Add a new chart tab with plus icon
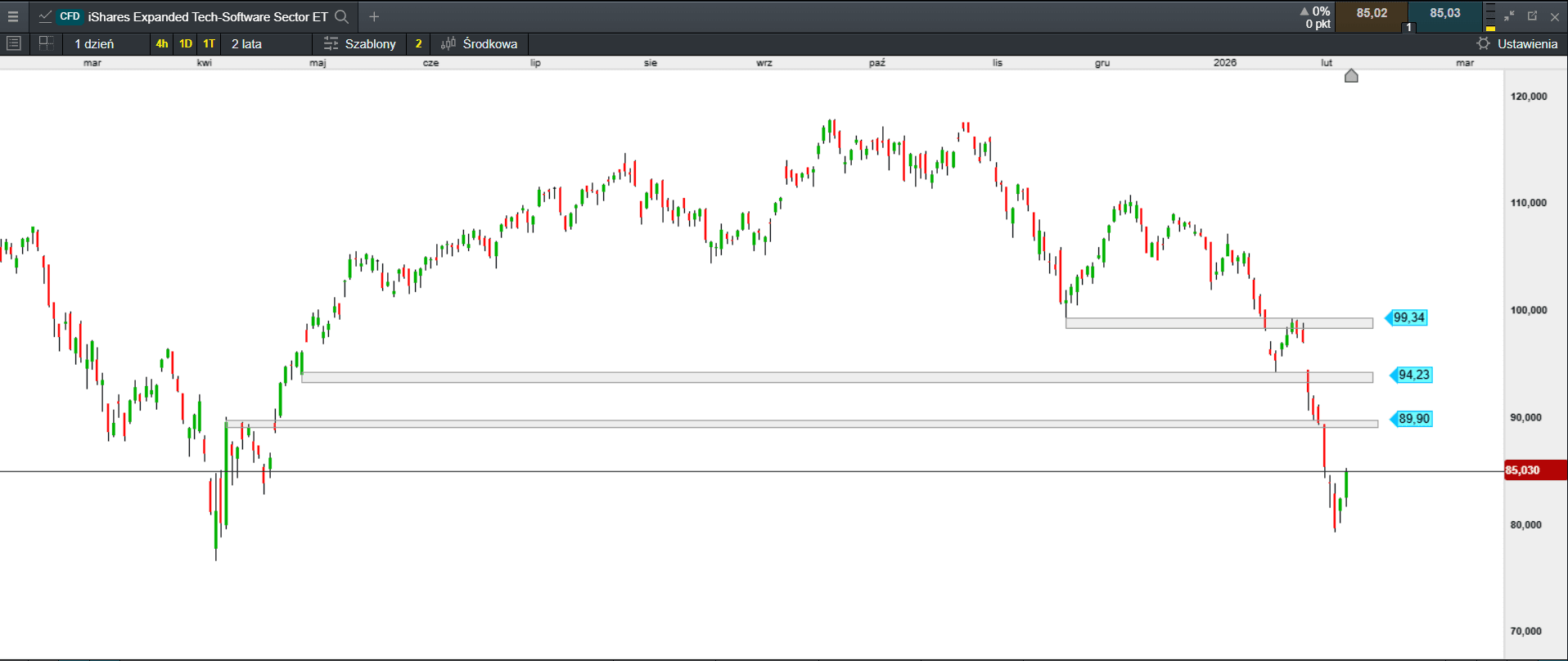The width and height of the screenshot is (1568, 661). (374, 16)
